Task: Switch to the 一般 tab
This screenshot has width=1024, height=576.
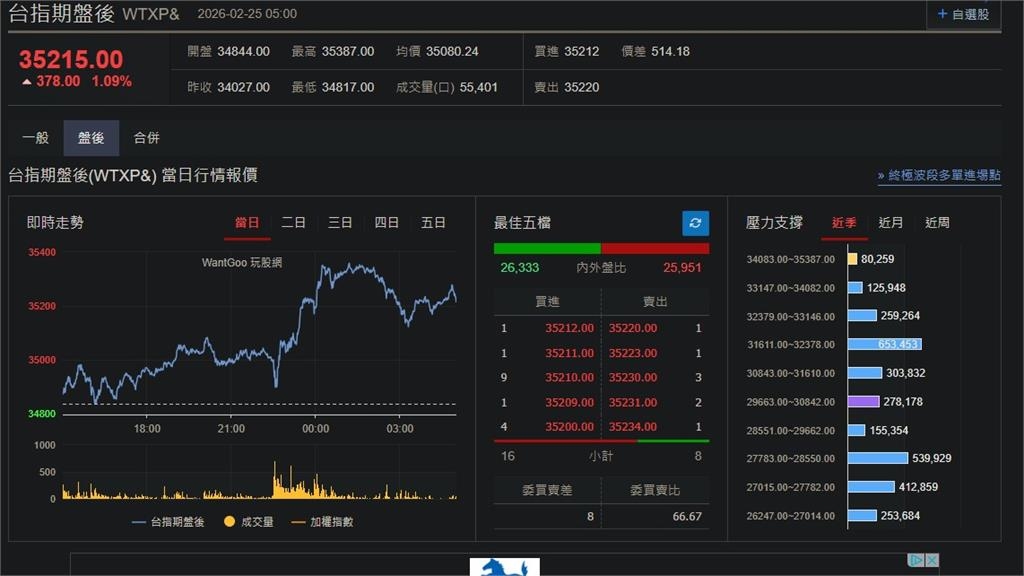Action: [36, 137]
